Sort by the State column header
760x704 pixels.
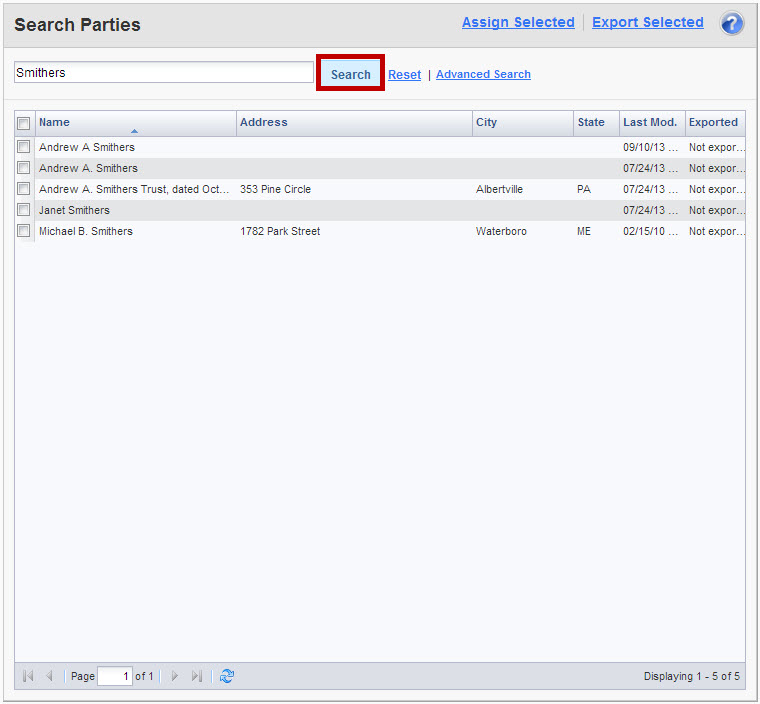click(x=597, y=123)
